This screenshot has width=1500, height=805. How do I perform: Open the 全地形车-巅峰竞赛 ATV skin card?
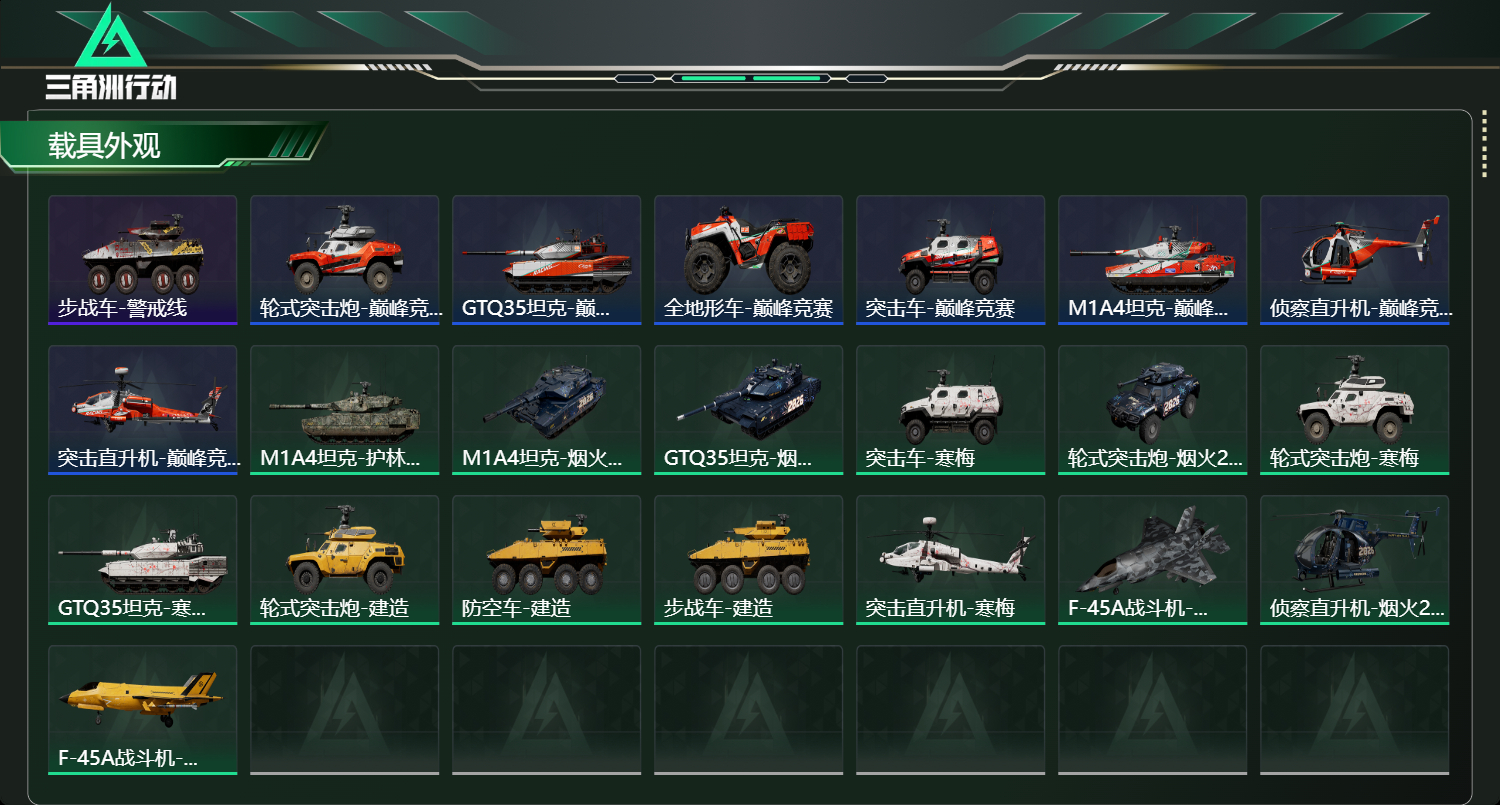(749, 260)
